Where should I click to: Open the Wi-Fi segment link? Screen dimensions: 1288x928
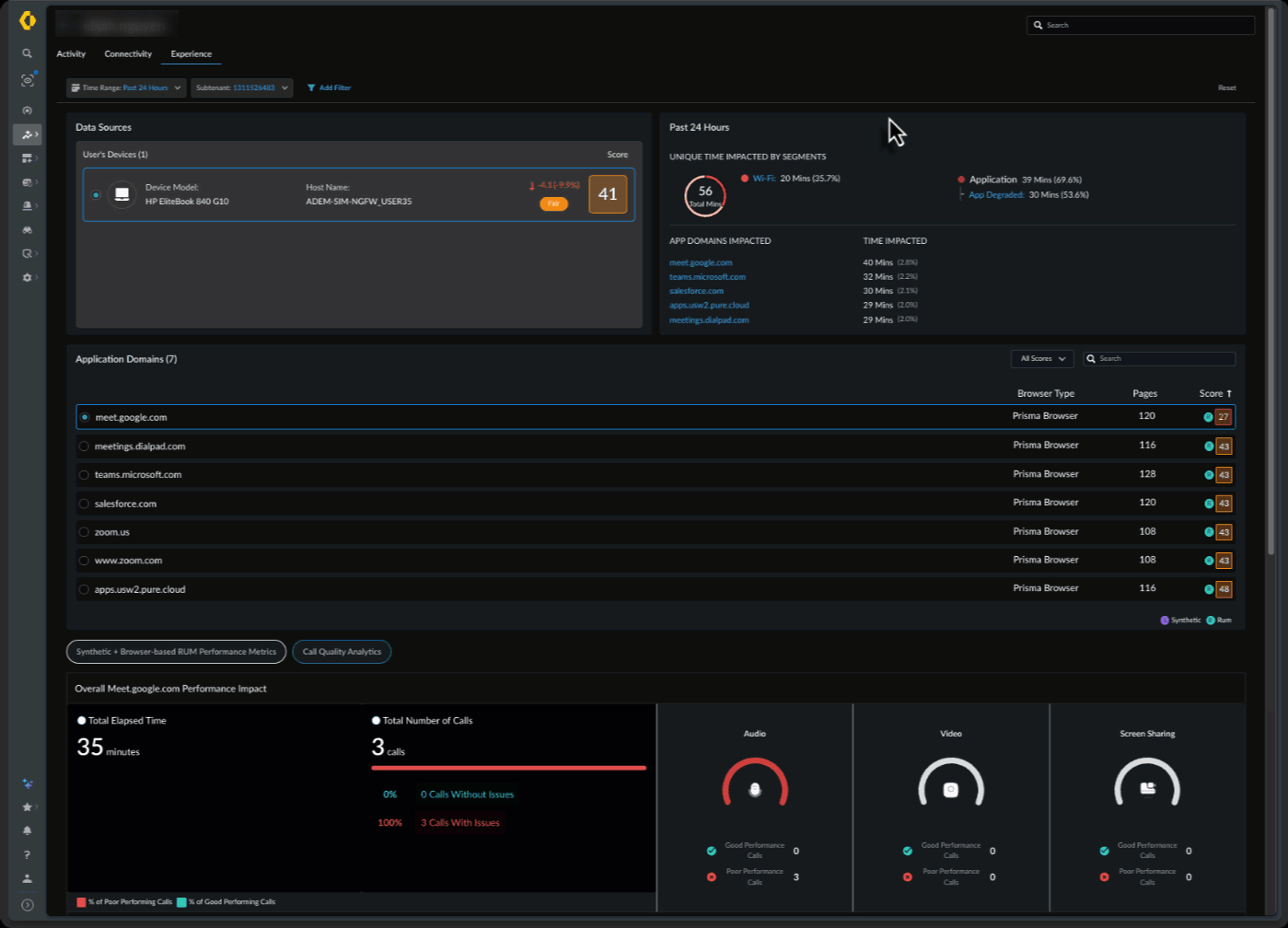764,179
